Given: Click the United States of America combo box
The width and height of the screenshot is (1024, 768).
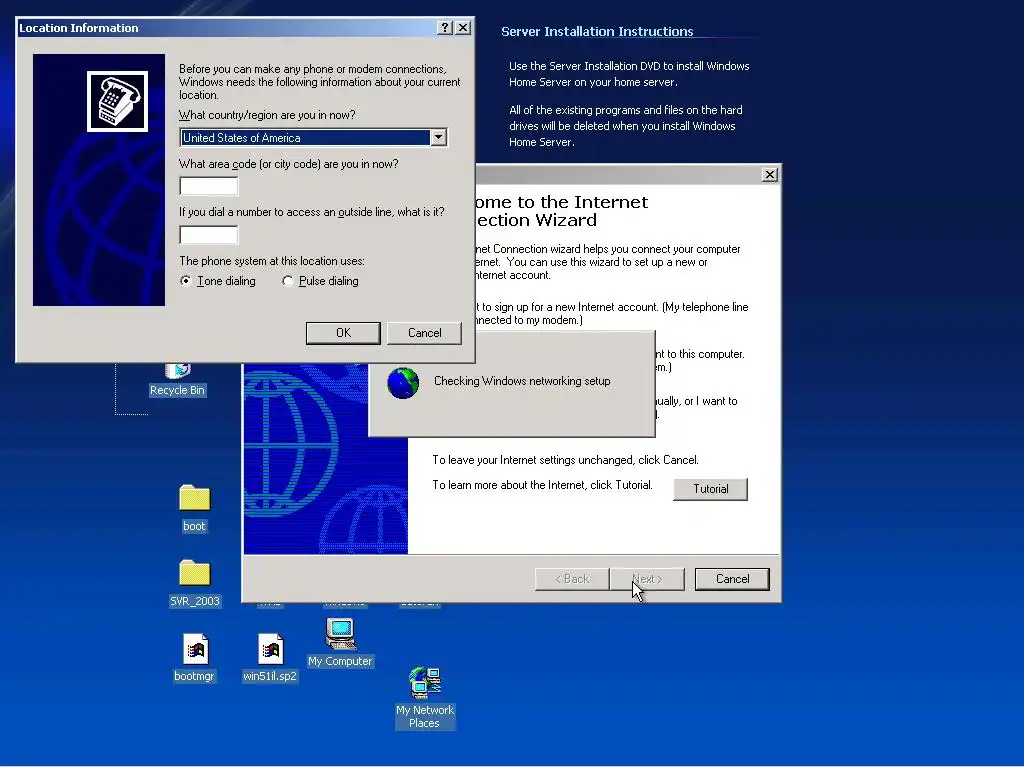Looking at the screenshot, I should click(313, 138).
